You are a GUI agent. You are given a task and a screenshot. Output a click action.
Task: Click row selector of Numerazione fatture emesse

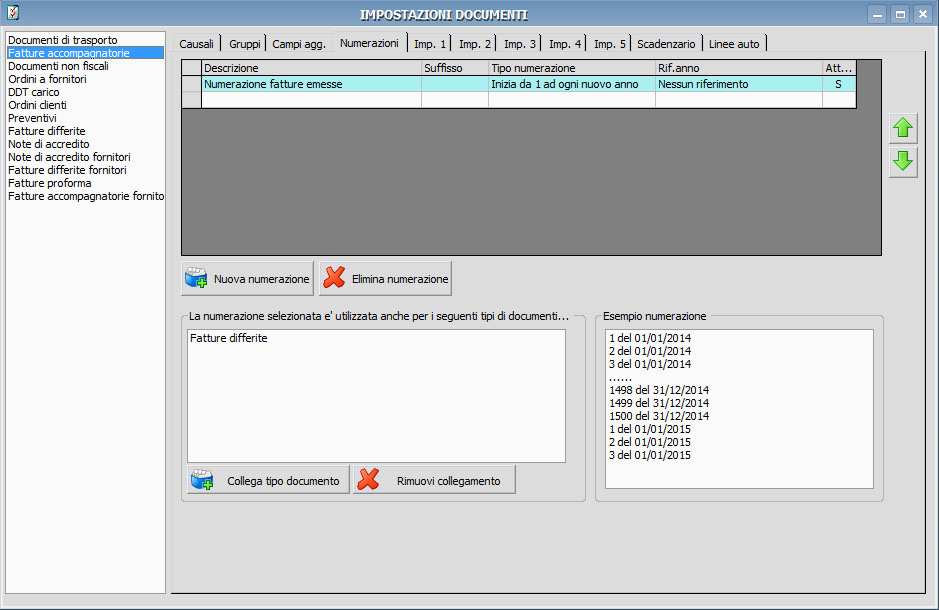[x=192, y=84]
